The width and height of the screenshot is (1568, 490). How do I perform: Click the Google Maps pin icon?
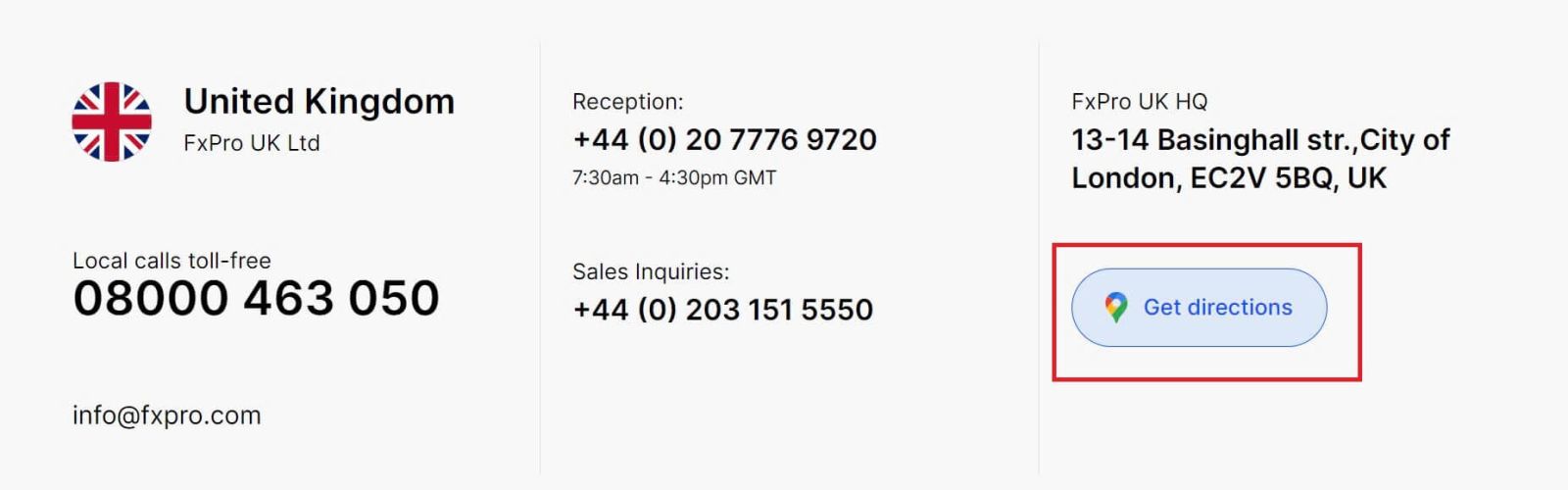(1115, 308)
